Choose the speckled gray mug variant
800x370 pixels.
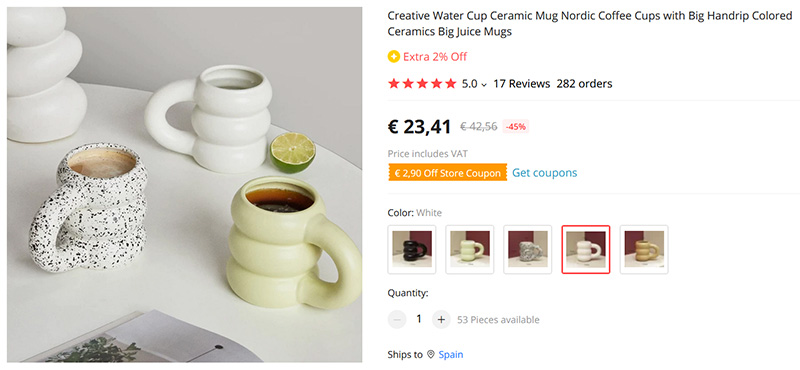528,250
